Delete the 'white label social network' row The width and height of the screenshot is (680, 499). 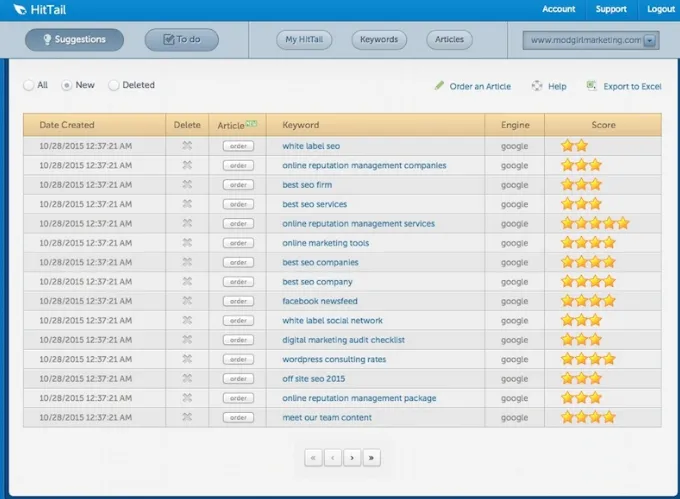click(x=187, y=320)
